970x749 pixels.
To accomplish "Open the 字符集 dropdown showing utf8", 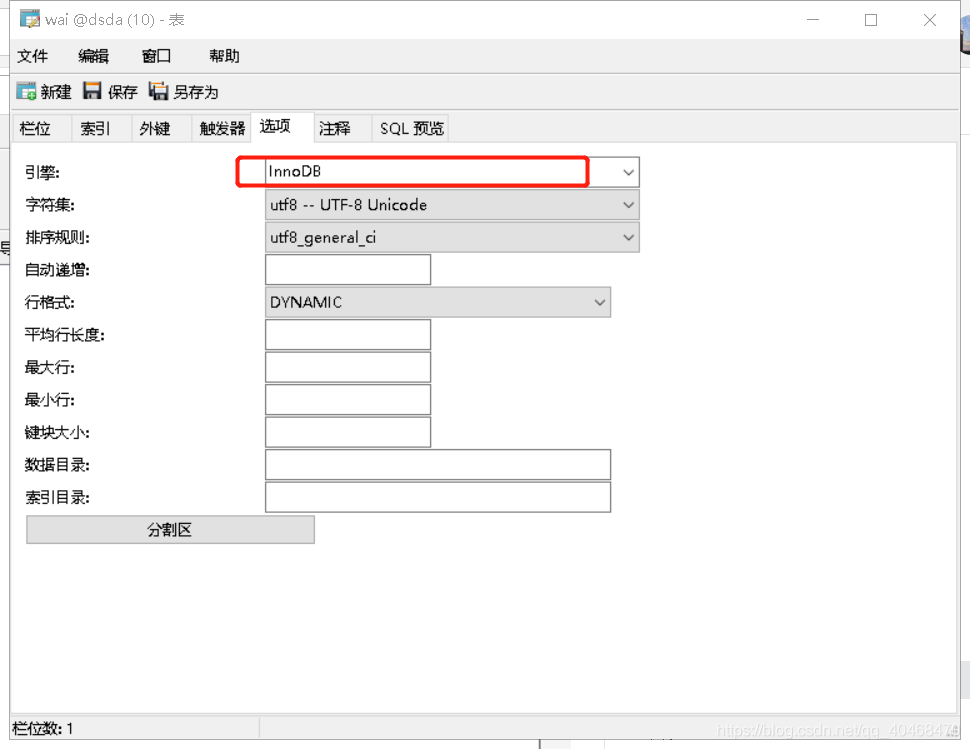I will click(x=628, y=204).
